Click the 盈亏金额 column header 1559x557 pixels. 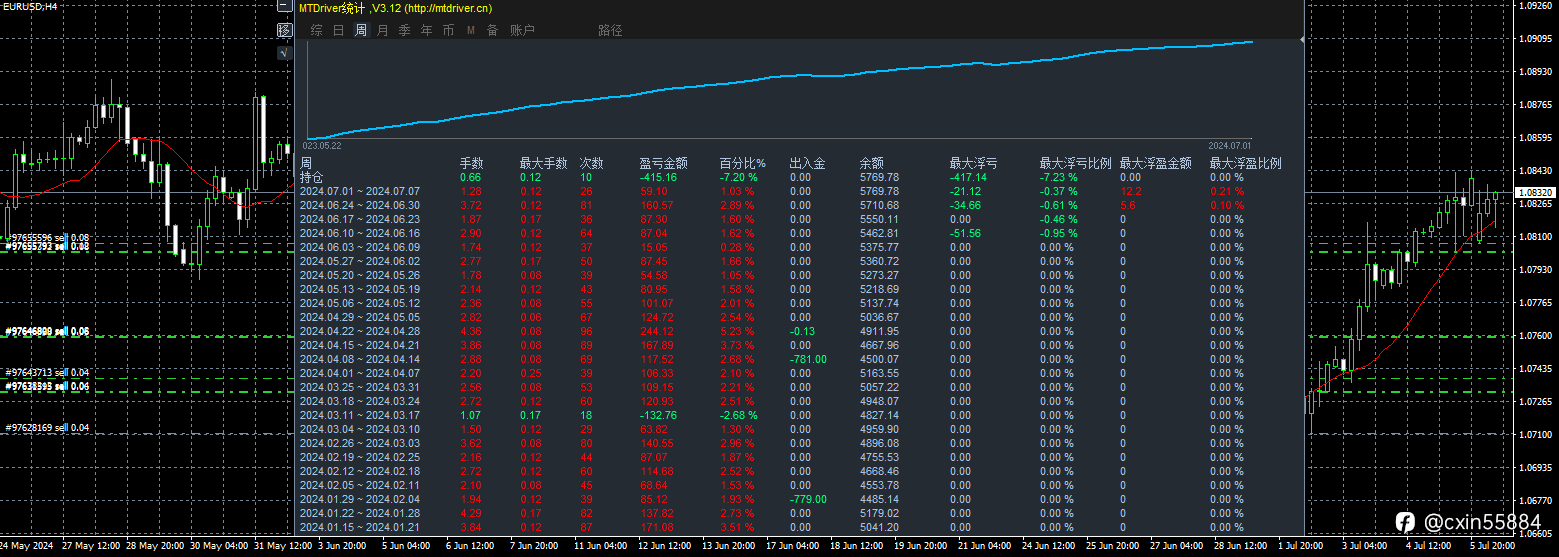(663, 163)
